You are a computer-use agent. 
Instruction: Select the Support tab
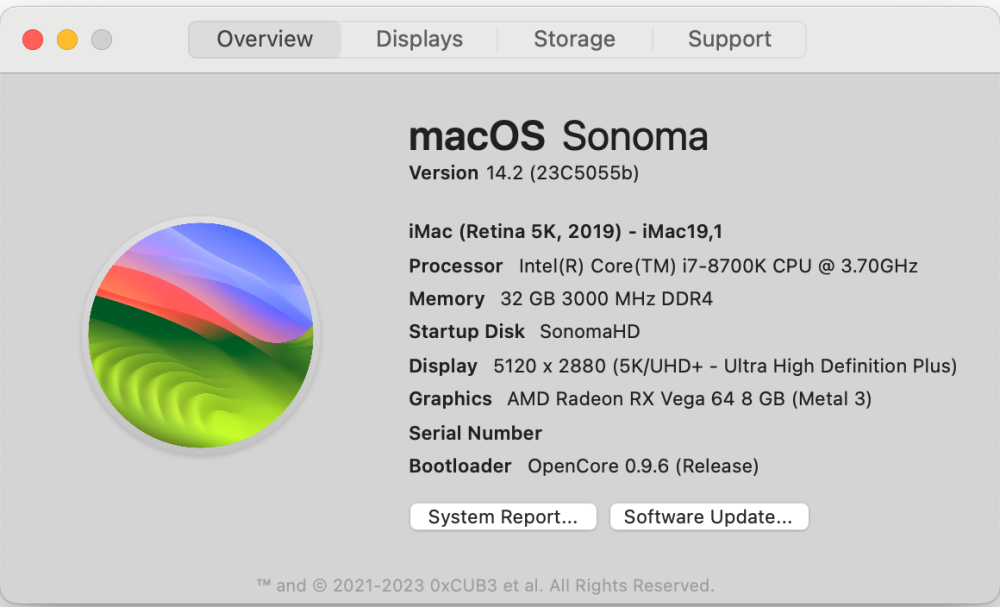[x=729, y=40]
